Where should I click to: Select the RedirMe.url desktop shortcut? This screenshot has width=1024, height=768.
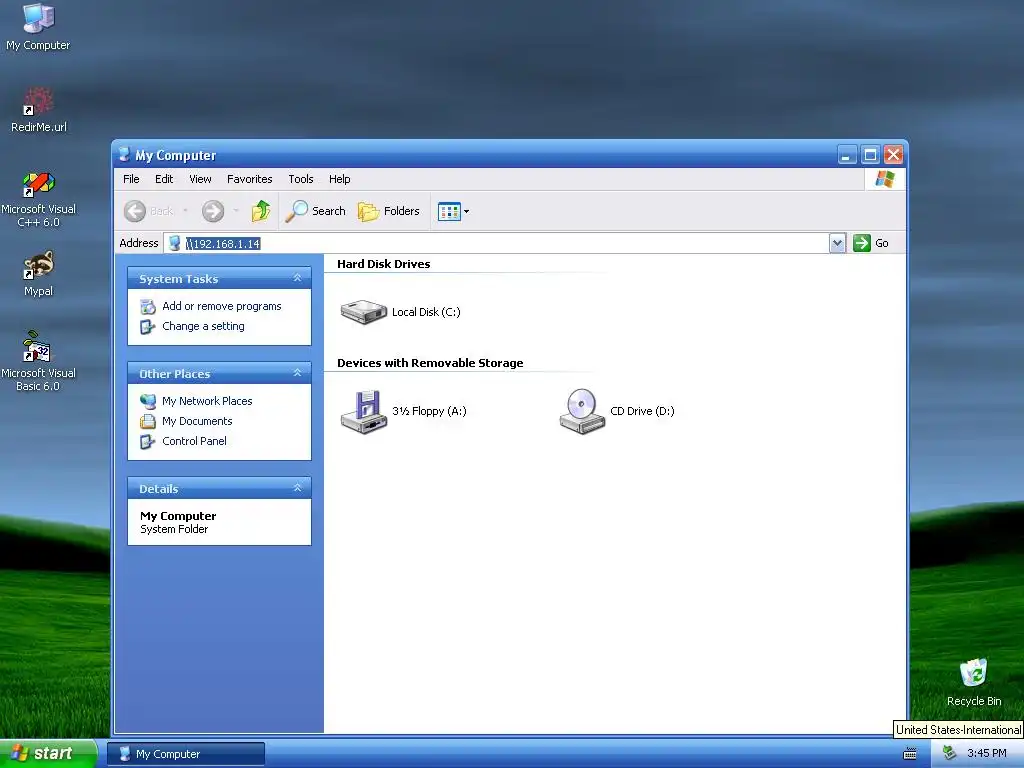pyautogui.click(x=39, y=109)
